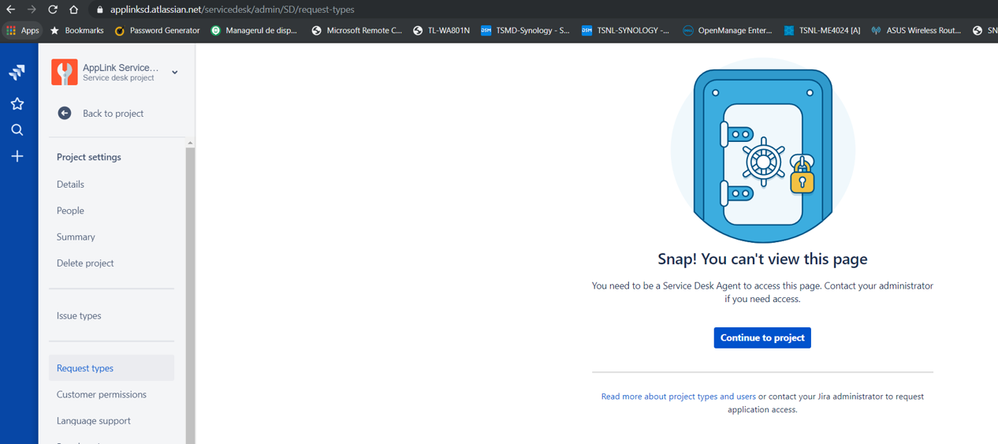Go to browser home page icon

coord(74,10)
